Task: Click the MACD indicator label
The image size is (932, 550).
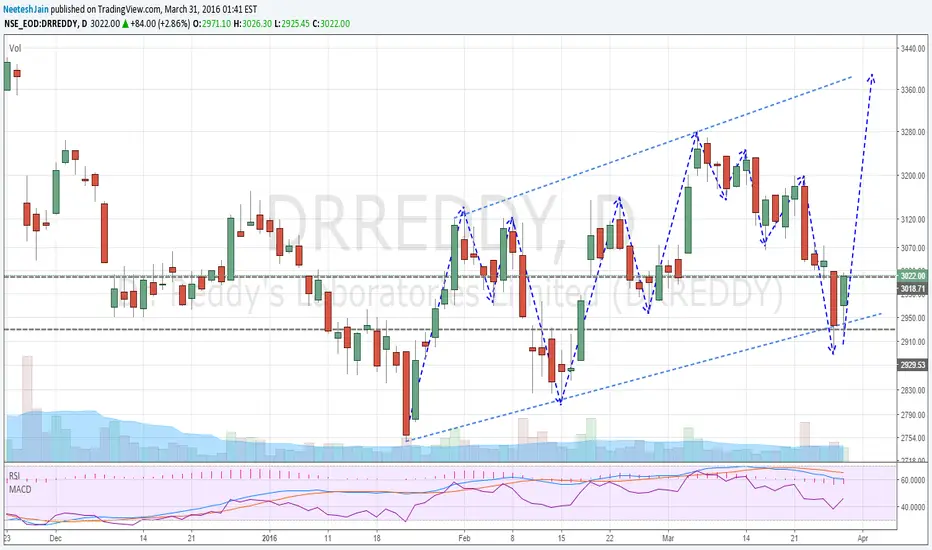Action: click(x=20, y=489)
